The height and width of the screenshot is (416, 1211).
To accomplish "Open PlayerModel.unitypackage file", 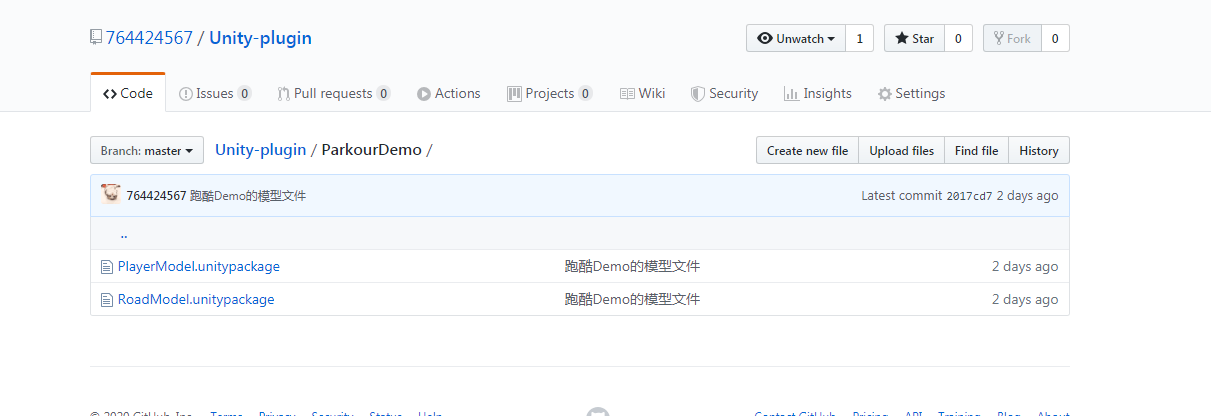I will [x=199, y=266].
